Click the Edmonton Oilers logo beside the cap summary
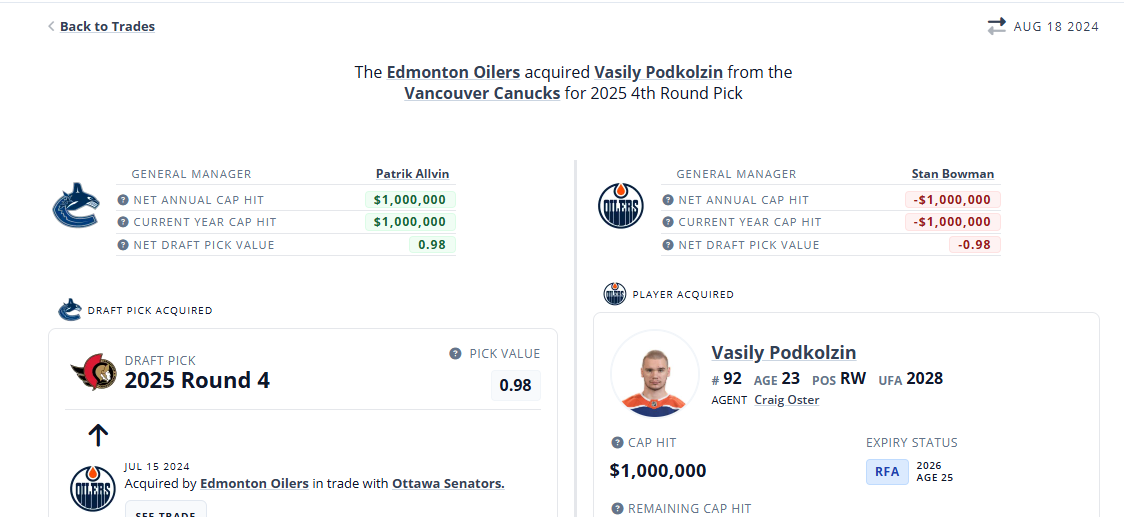Screen dimensions: 1124x517 point(620,206)
